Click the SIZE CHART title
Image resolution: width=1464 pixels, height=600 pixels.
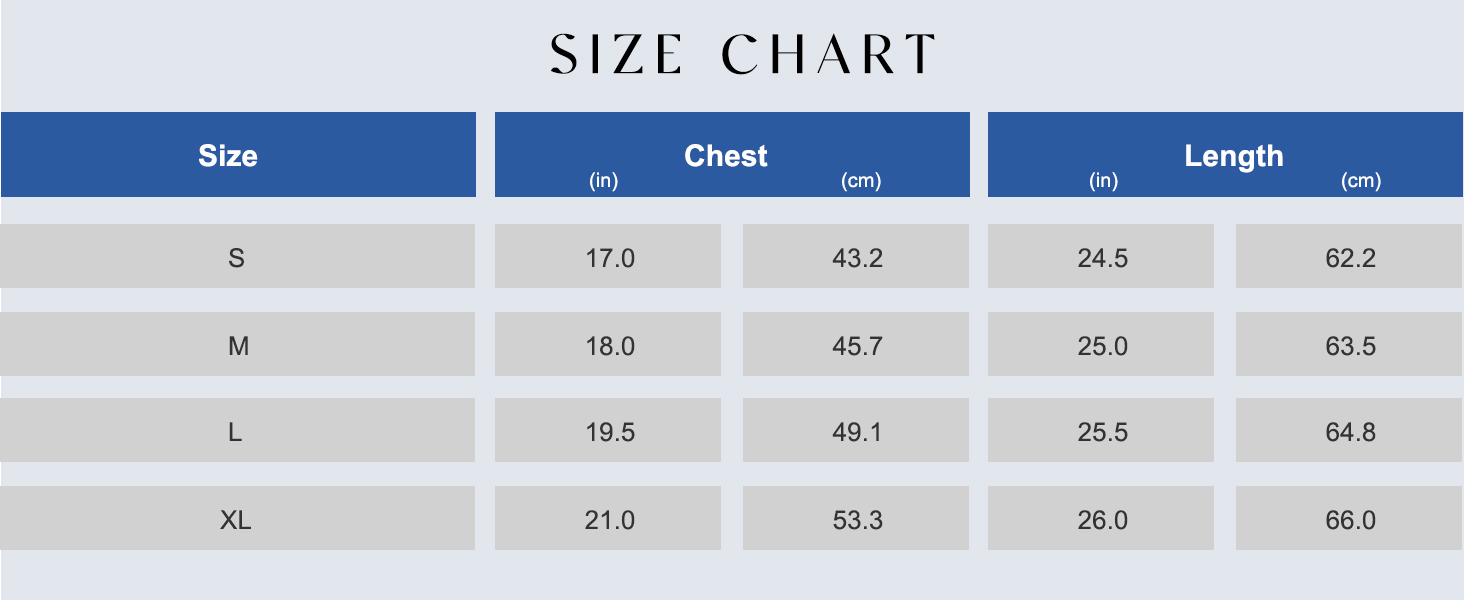742,55
